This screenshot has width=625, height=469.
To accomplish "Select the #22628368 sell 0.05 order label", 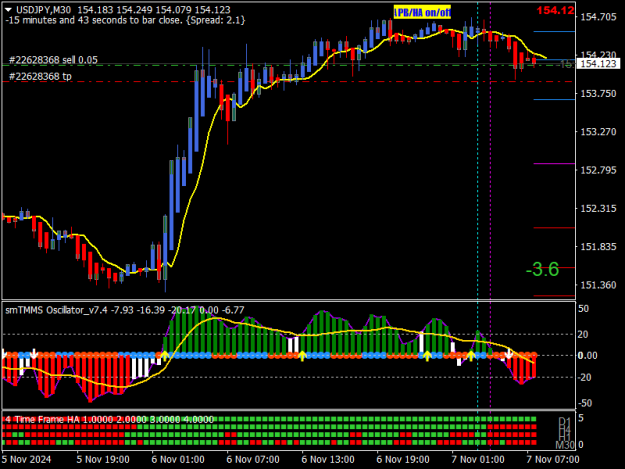I will (x=53, y=60).
